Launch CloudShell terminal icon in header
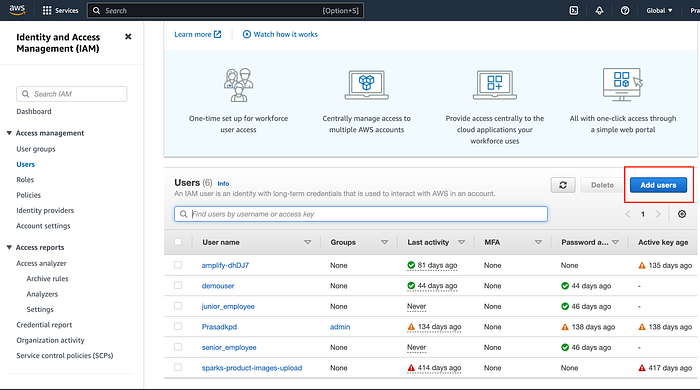Screen dimensions: 700x390 [574, 10]
